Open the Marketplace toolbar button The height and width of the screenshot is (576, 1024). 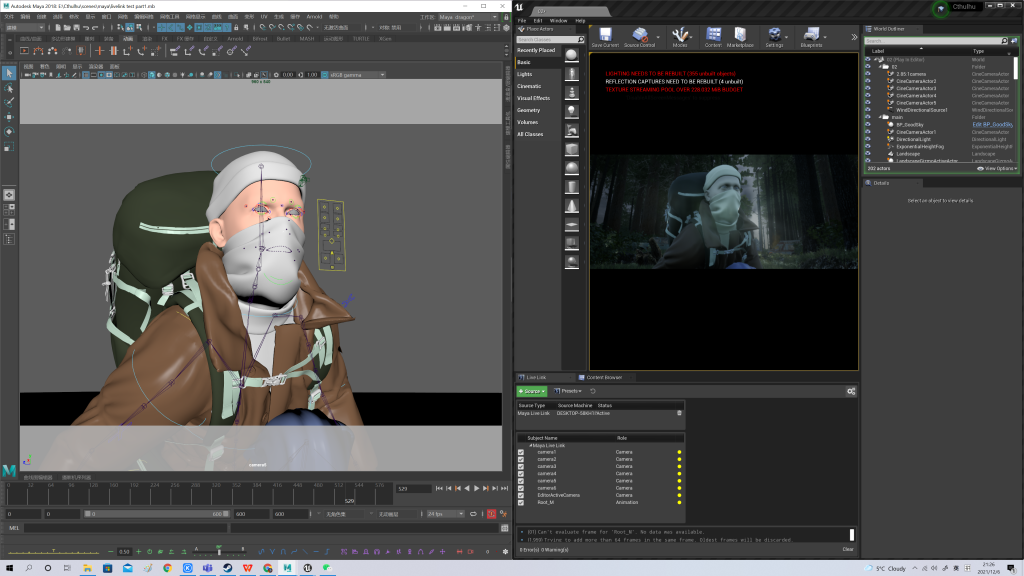tap(740, 37)
